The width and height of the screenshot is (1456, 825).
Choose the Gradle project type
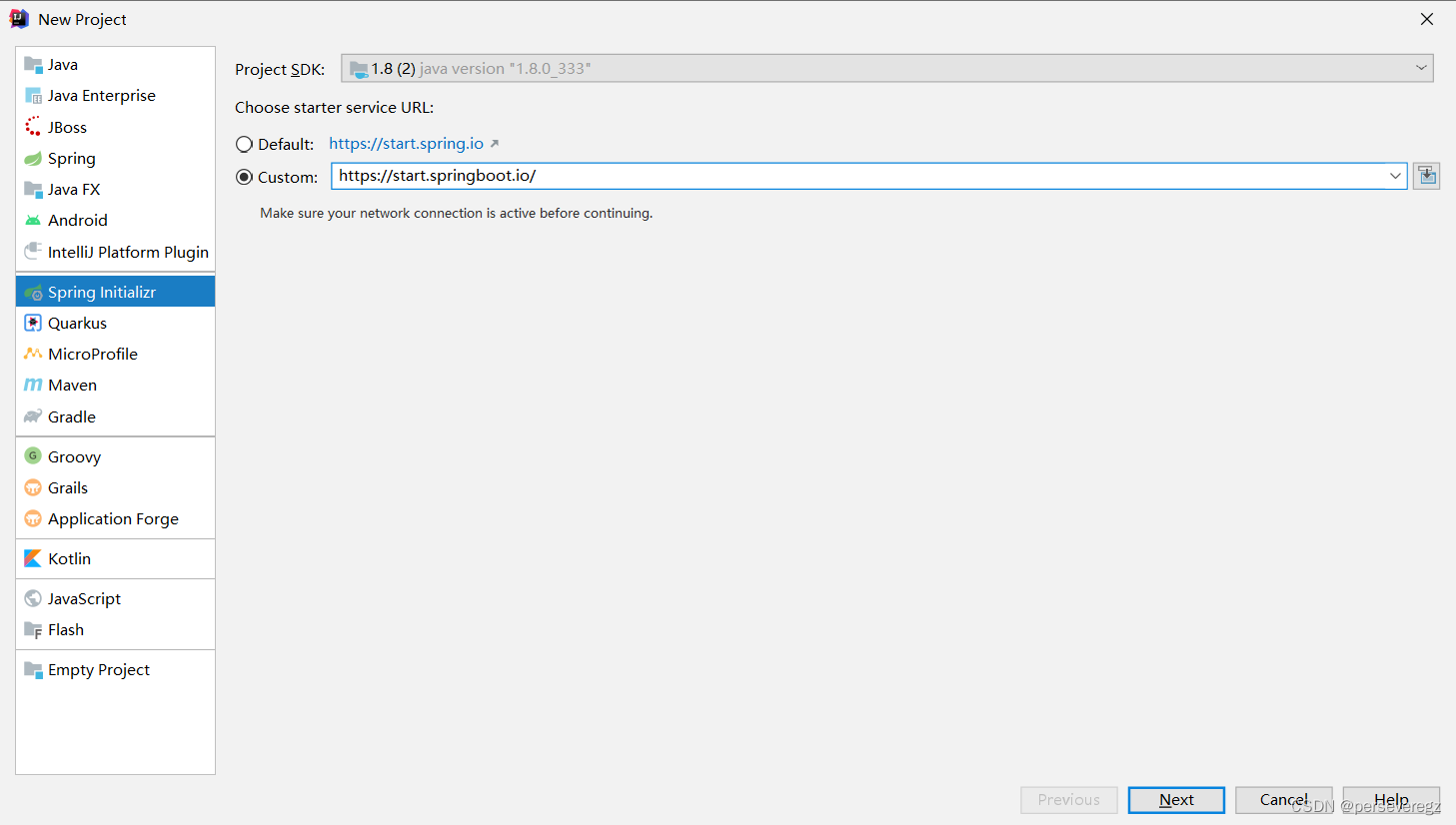70,416
